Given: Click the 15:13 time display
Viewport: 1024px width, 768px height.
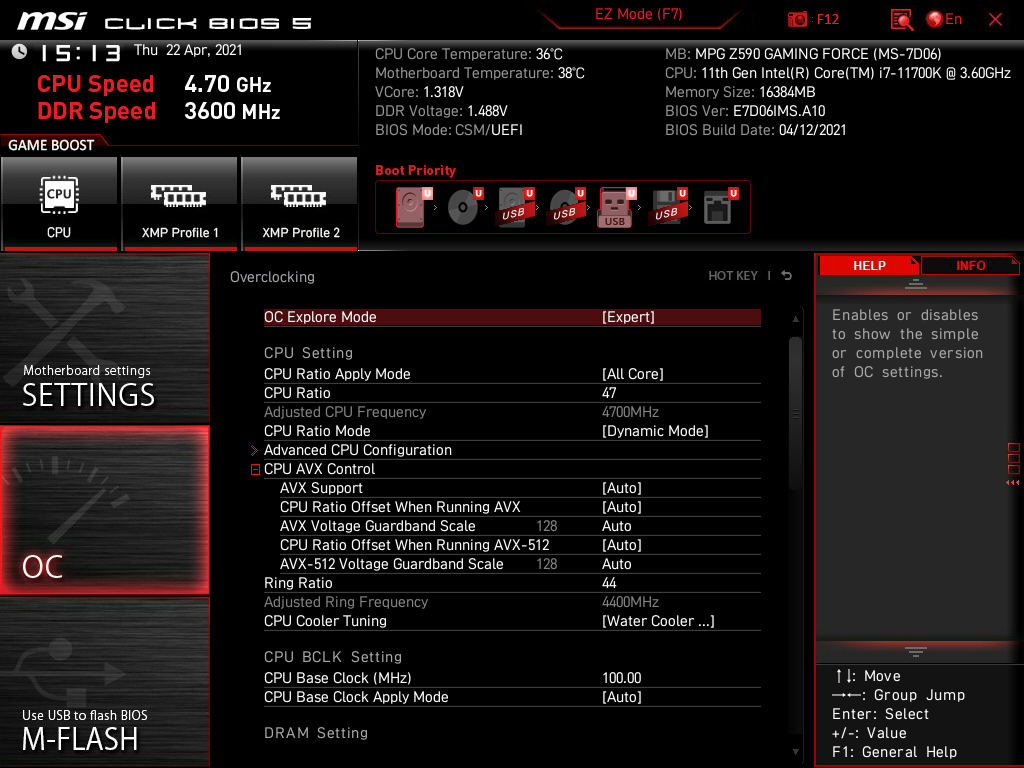Looking at the screenshot, I should click(x=80, y=52).
